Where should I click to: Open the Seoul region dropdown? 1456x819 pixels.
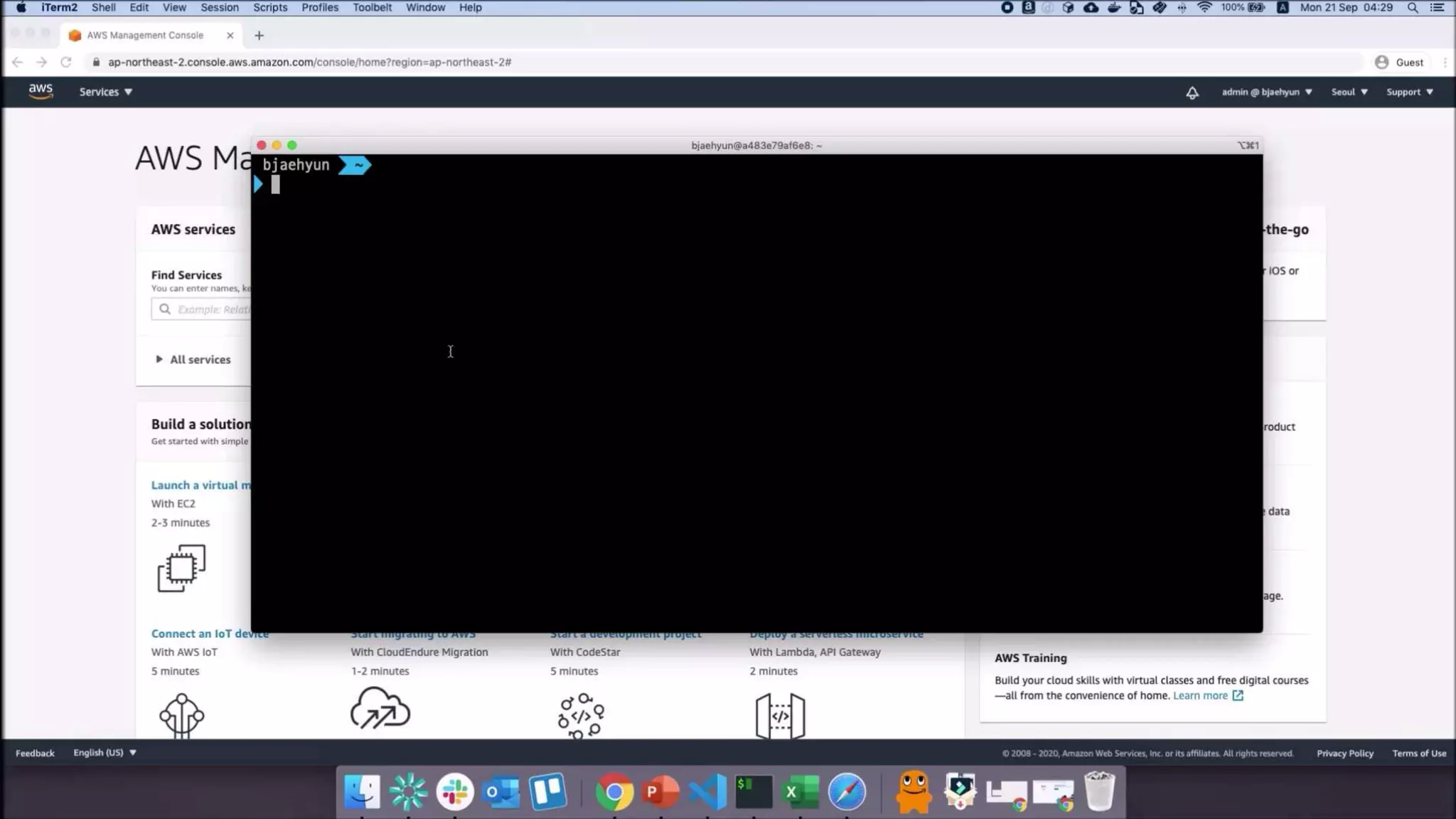tap(1349, 92)
